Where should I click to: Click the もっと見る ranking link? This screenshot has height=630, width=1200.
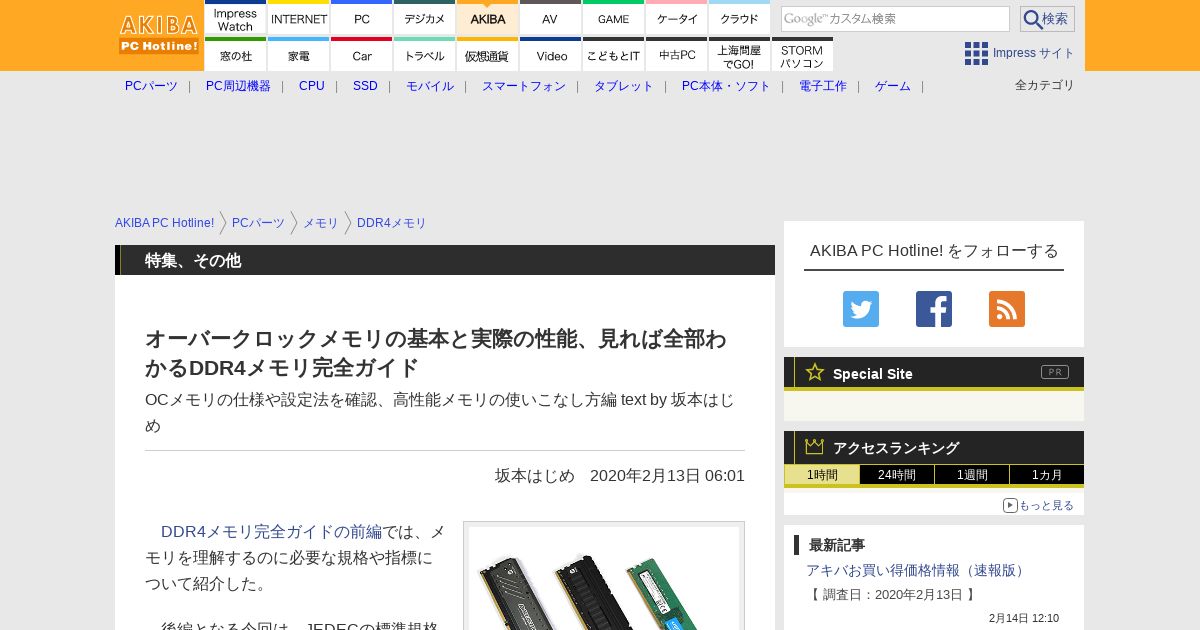[1038, 505]
